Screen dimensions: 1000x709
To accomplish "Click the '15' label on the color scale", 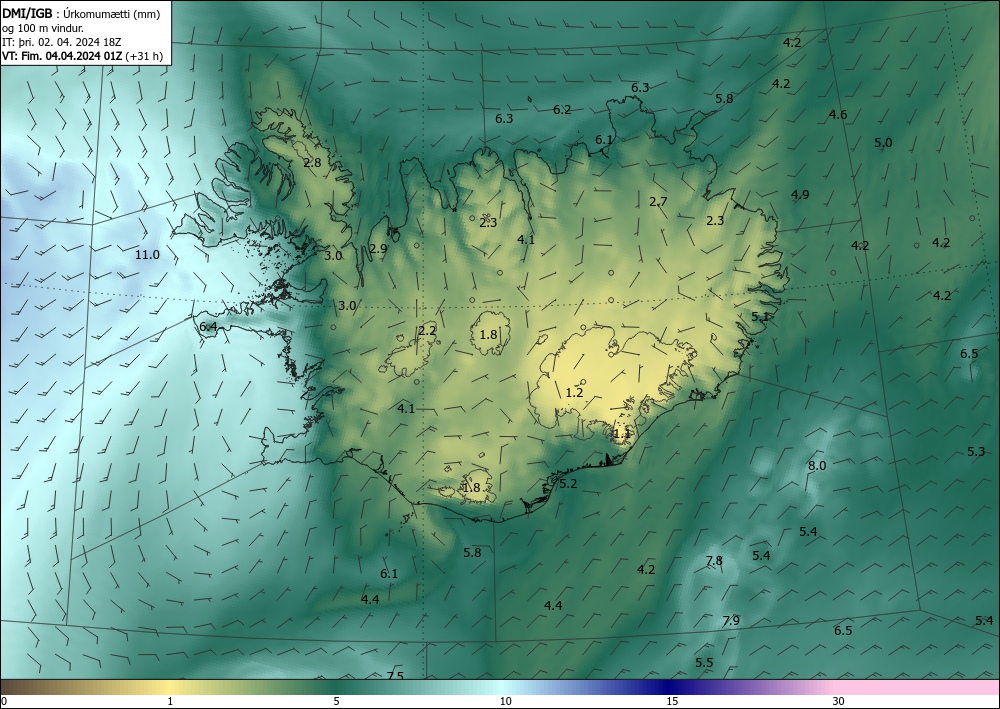I will (672, 701).
